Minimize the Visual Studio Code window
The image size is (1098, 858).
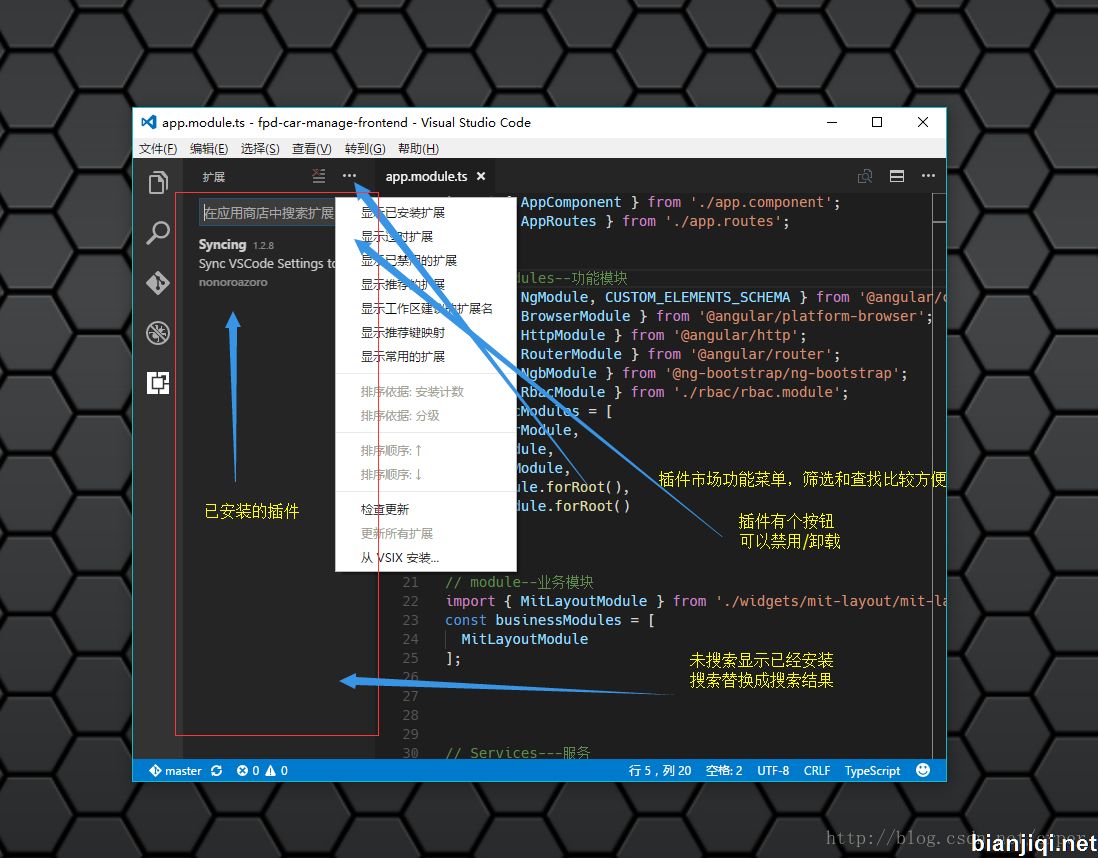point(832,122)
